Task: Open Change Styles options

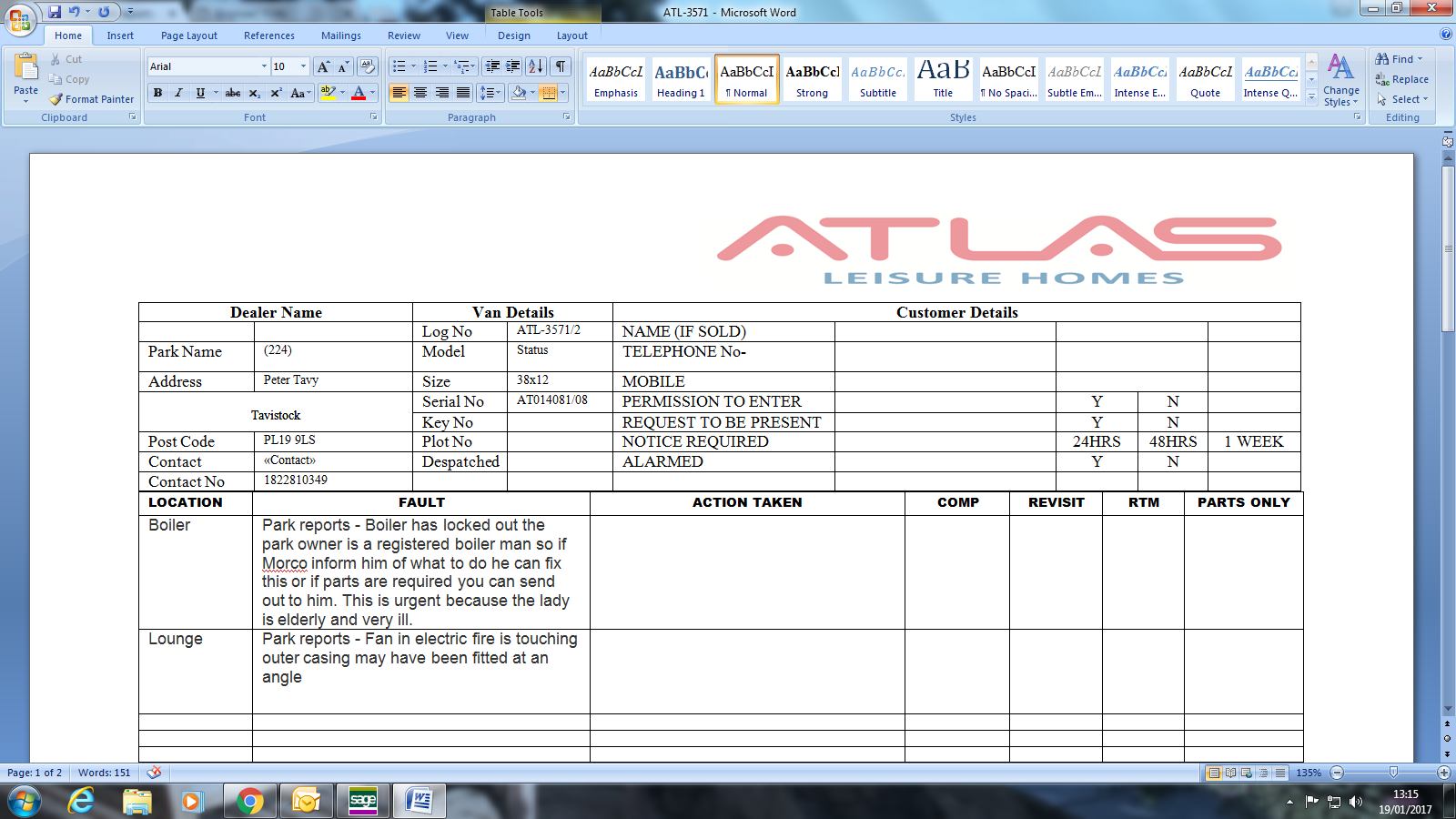Action: (x=1340, y=80)
